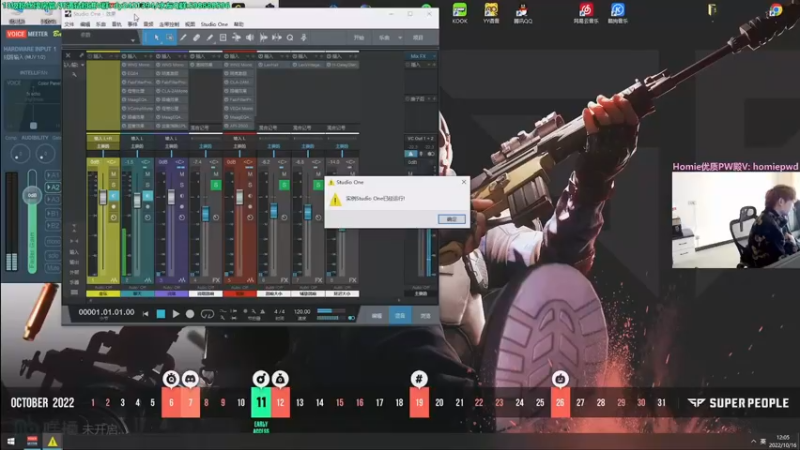Open KOOK desktop icon
The width and height of the screenshot is (800, 450).
(460, 13)
